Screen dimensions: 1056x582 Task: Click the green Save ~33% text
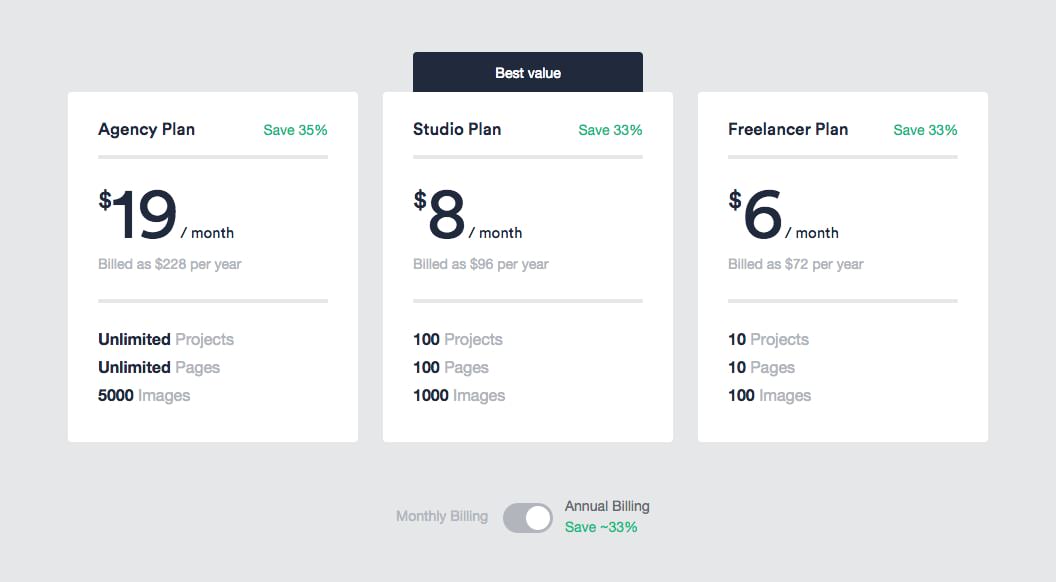601,527
